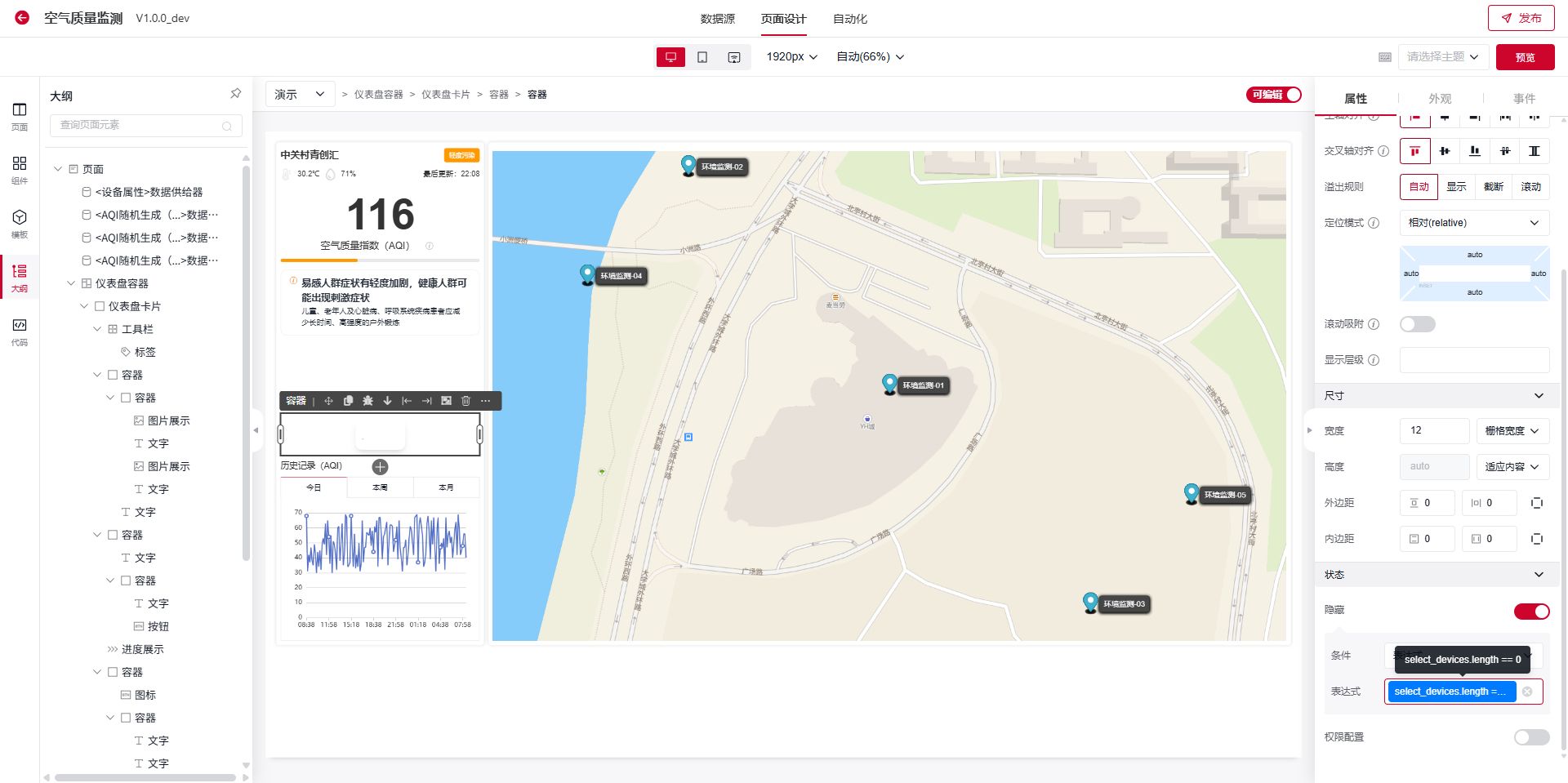The width and height of the screenshot is (1568, 783).
Task: Collapse the 仪表盘容器 tree node
Action: [71, 283]
